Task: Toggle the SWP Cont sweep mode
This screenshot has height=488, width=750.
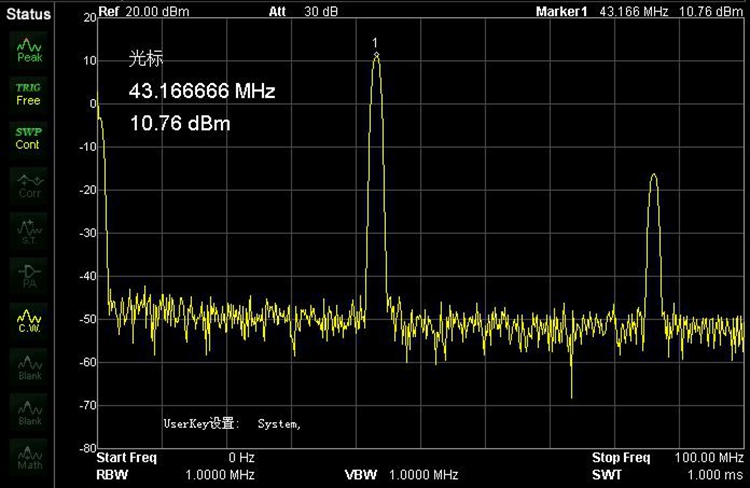Action: (x=28, y=138)
